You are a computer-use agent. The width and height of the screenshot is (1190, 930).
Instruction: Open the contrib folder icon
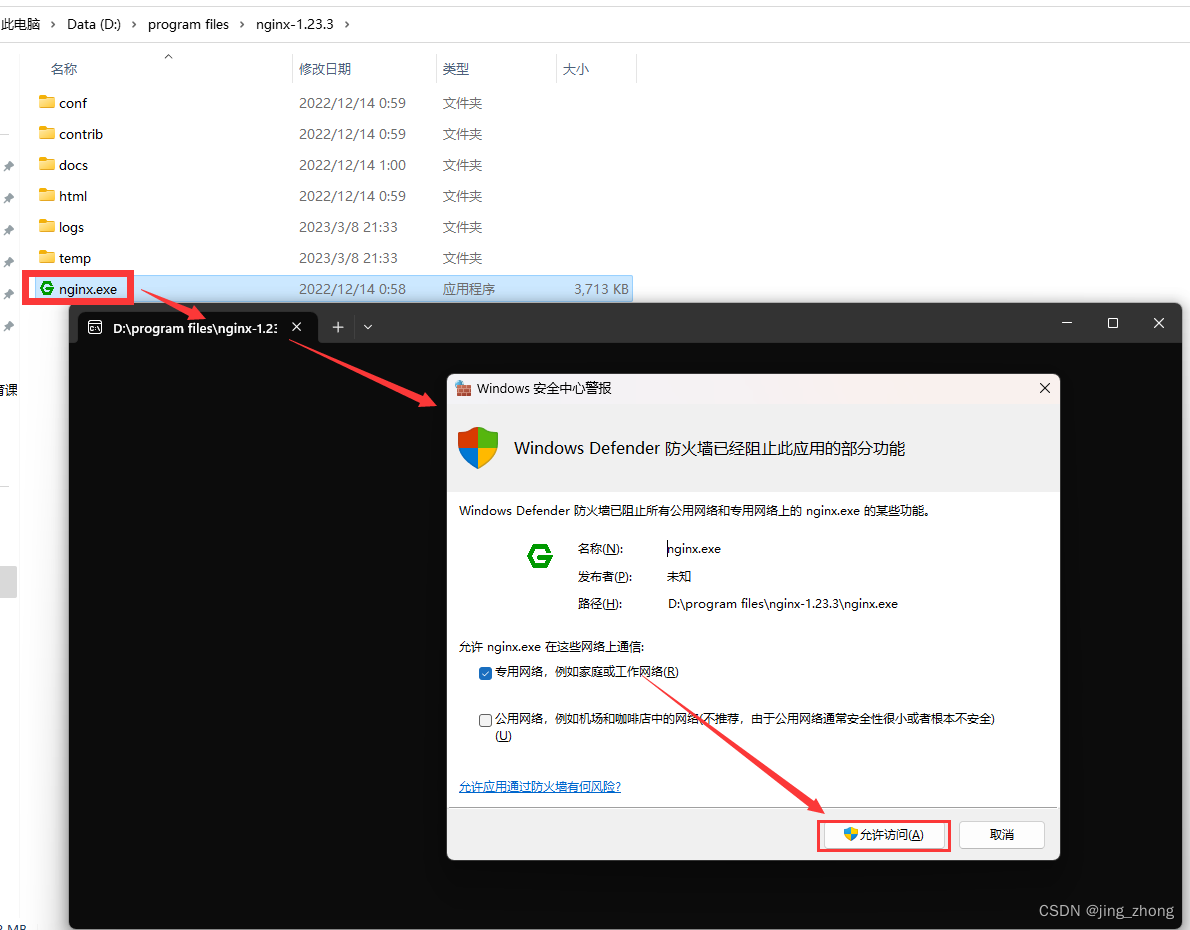pyautogui.click(x=47, y=133)
